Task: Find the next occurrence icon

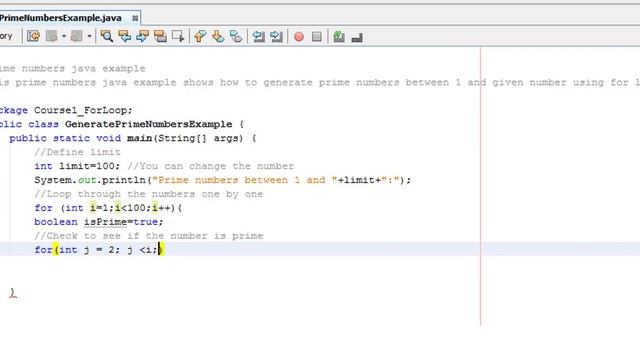Action: coord(142,36)
